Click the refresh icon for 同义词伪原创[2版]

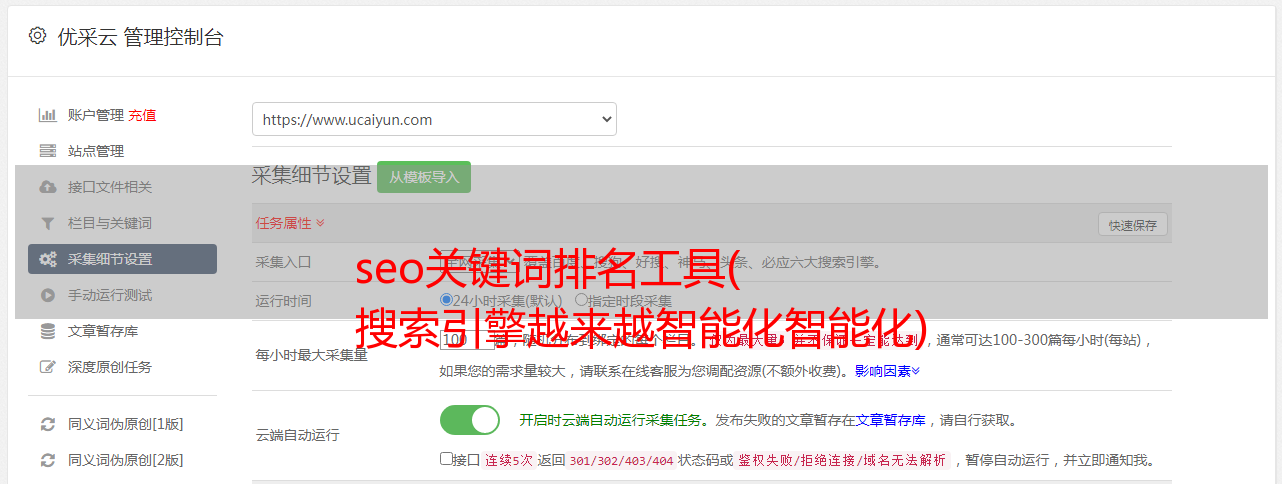47,460
